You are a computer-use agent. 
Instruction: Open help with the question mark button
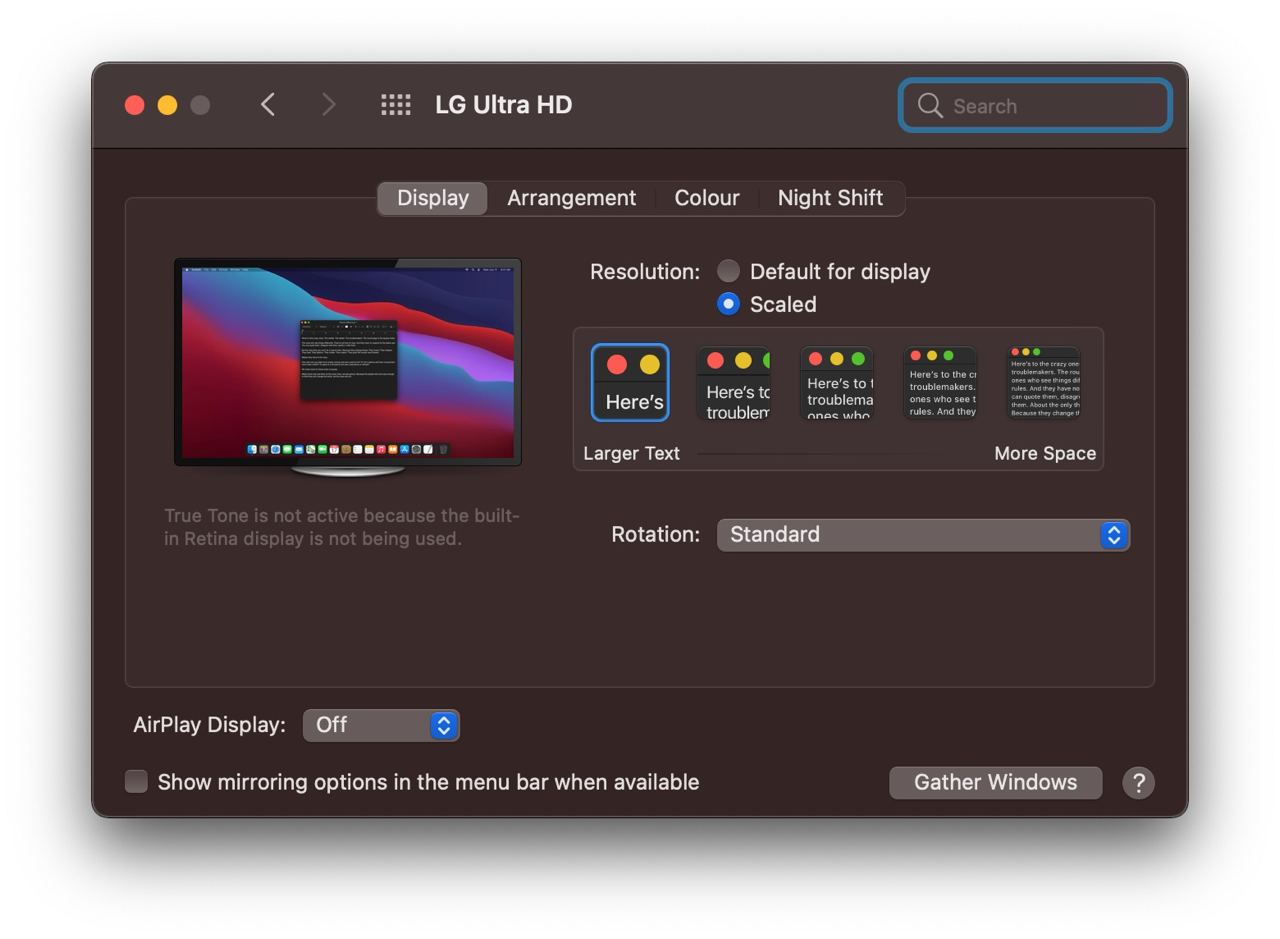click(1138, 782)
